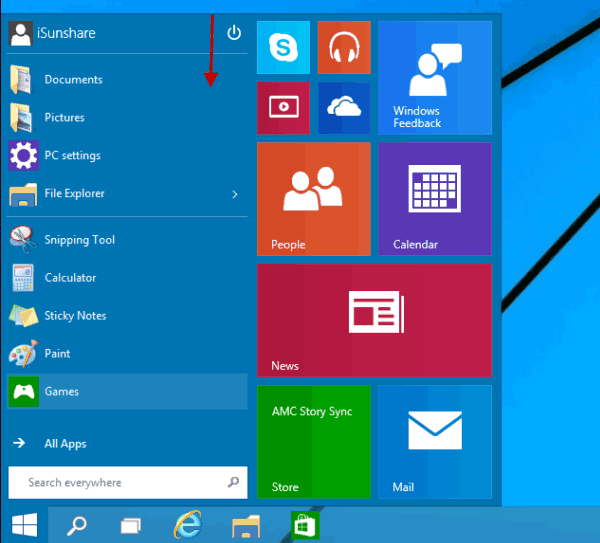Click the Documents folder icon
Image resolution: width=600 pixels, height=543 pixels.
(21, 80)
